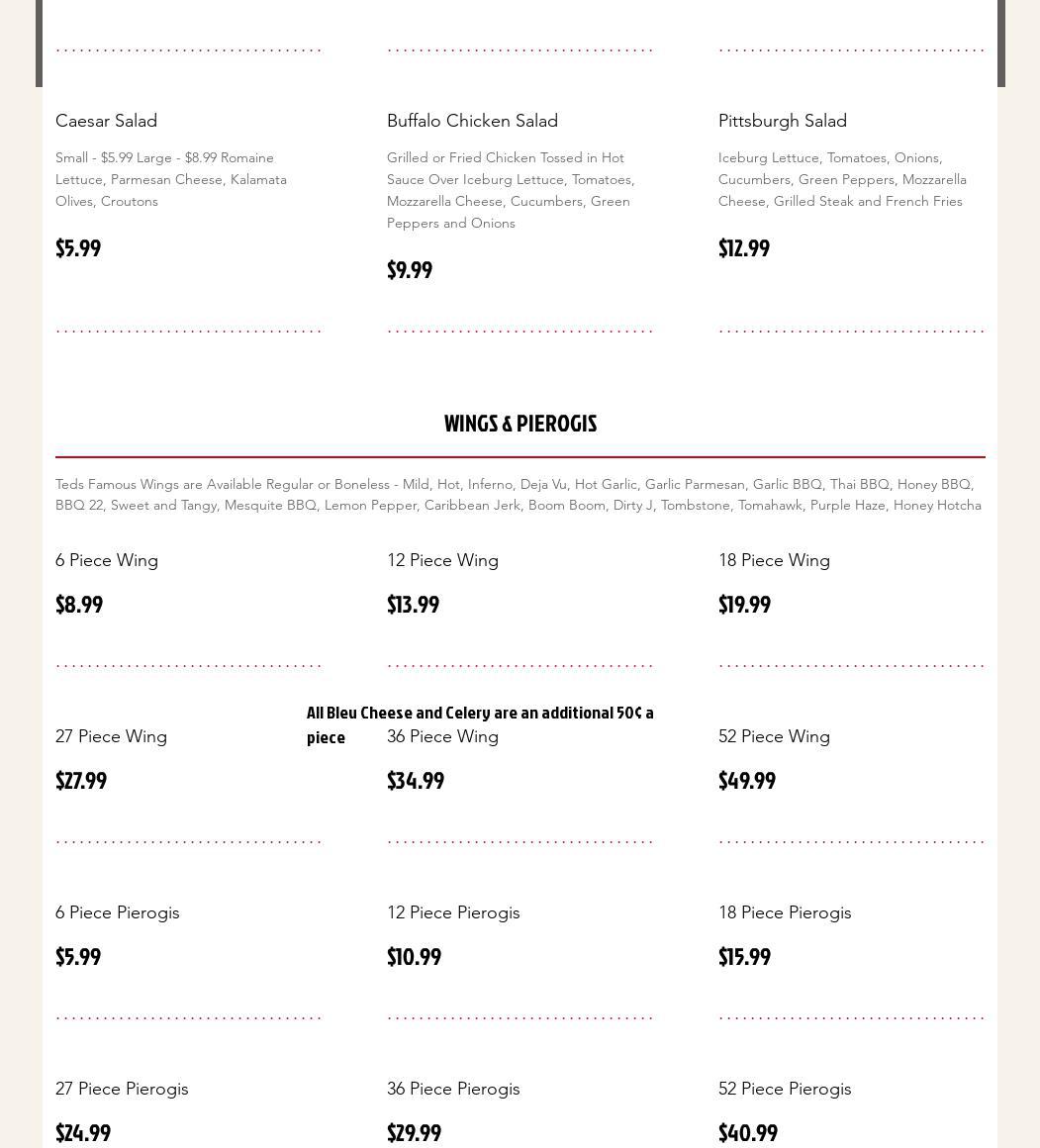Choose the 18 Piece Pierogis item
Image resolution: width=1040 pixels, height=1148 pixels.
click(x=785, y=912)
